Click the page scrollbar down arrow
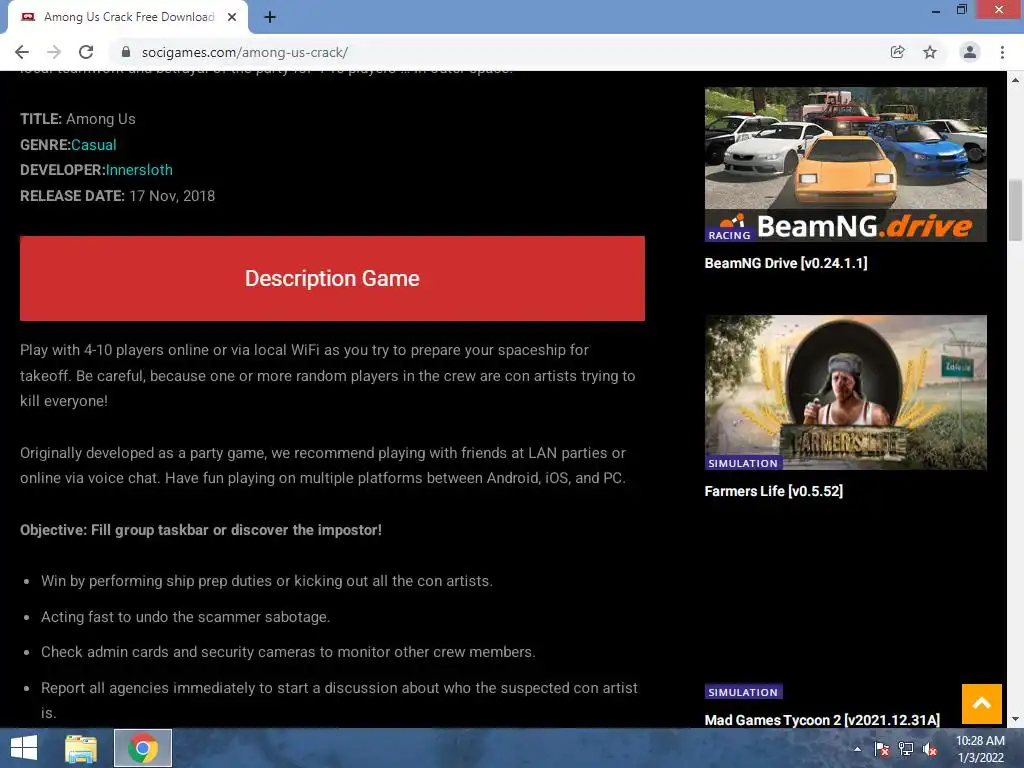 tap(1015, 719)
